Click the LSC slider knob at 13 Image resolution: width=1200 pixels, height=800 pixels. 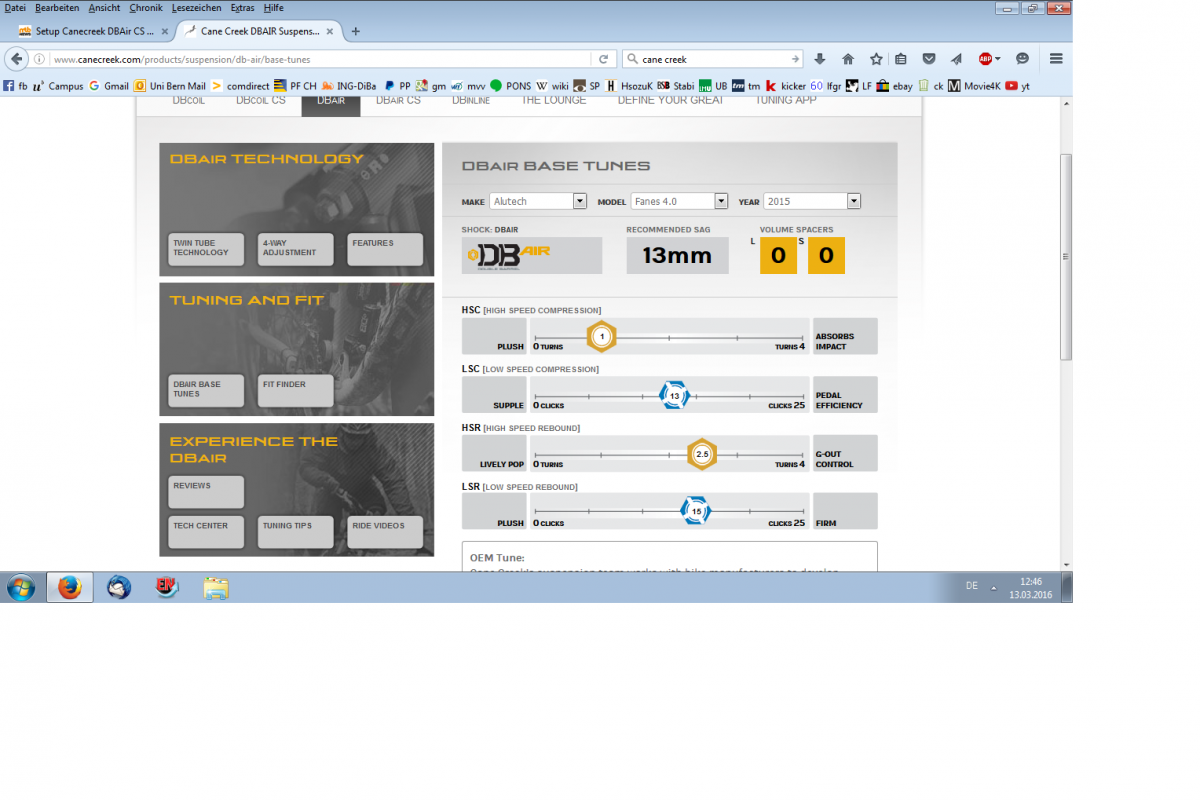[x=675, y=396]
